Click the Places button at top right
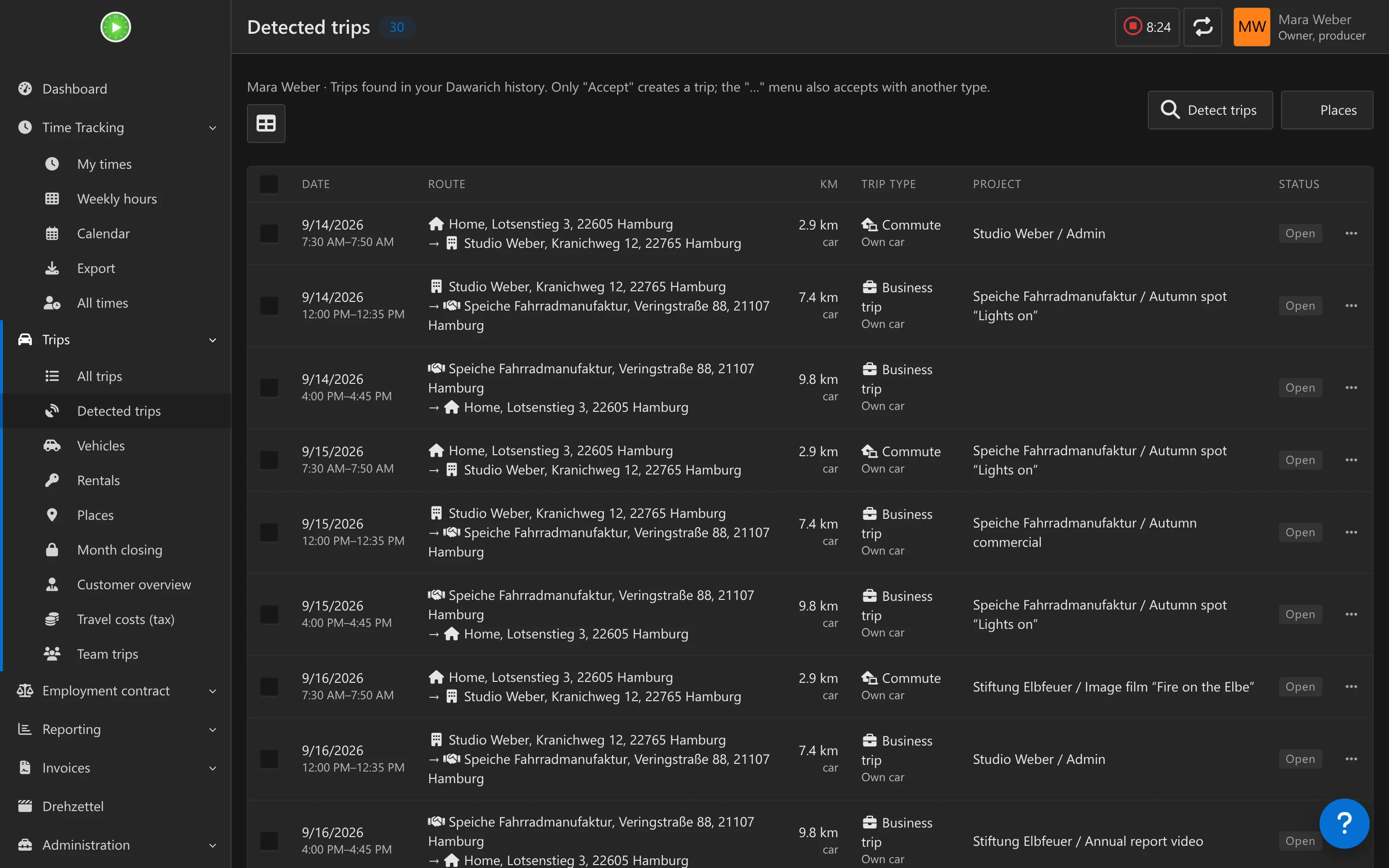Screen dimensions: 1389x868 1327,109
